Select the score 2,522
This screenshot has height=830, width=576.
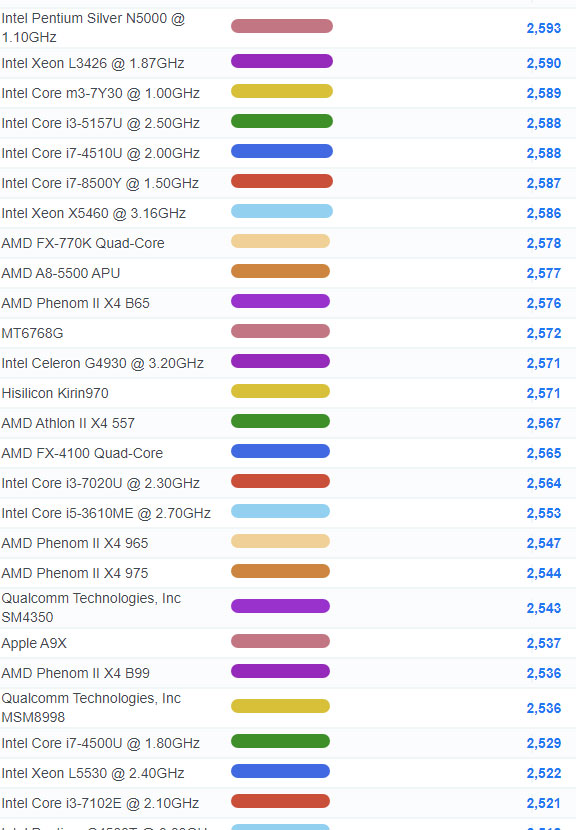click(544, 773)
